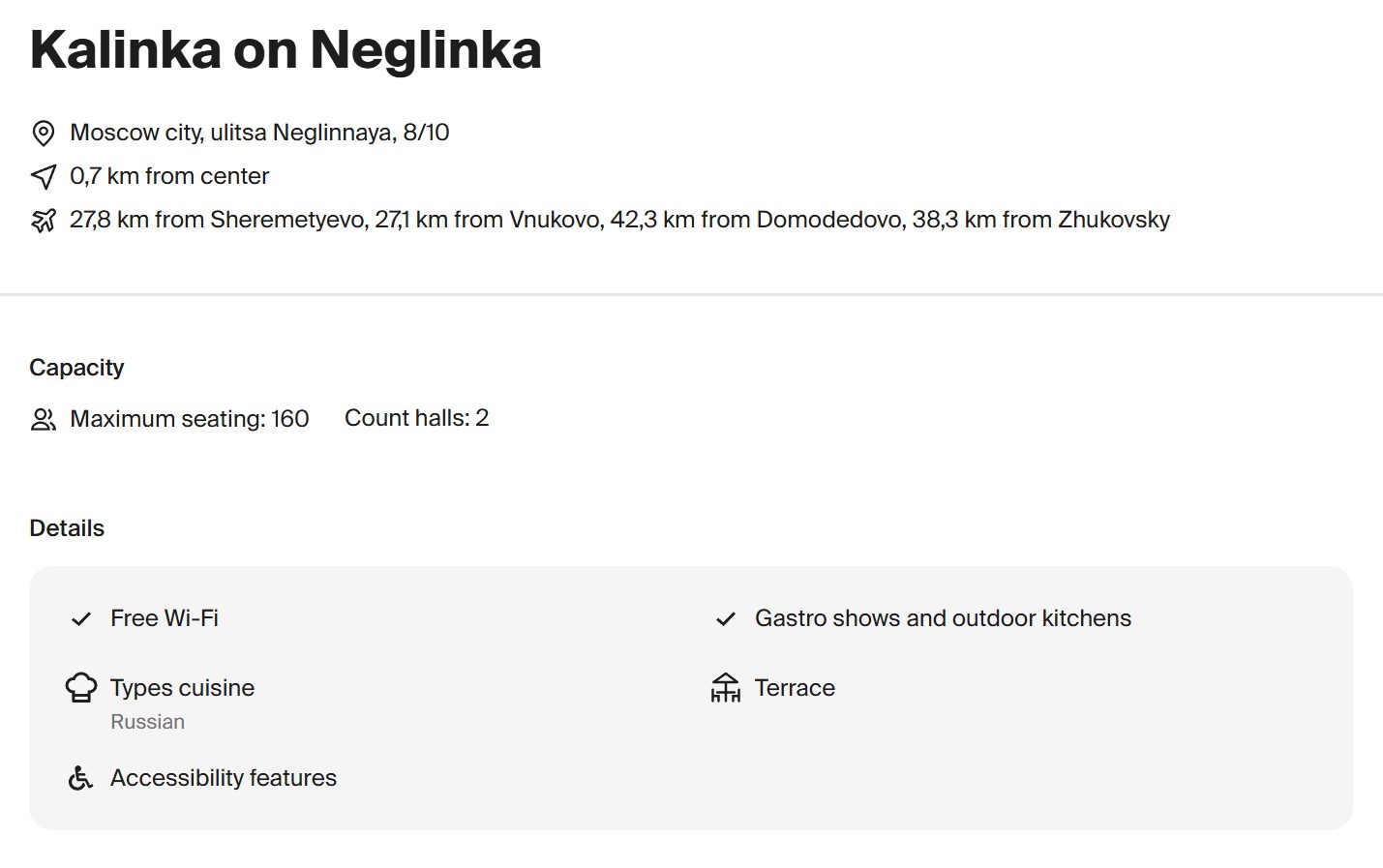Click the Types cuisine label
1383x868 pixels.
tap(182, 688)
